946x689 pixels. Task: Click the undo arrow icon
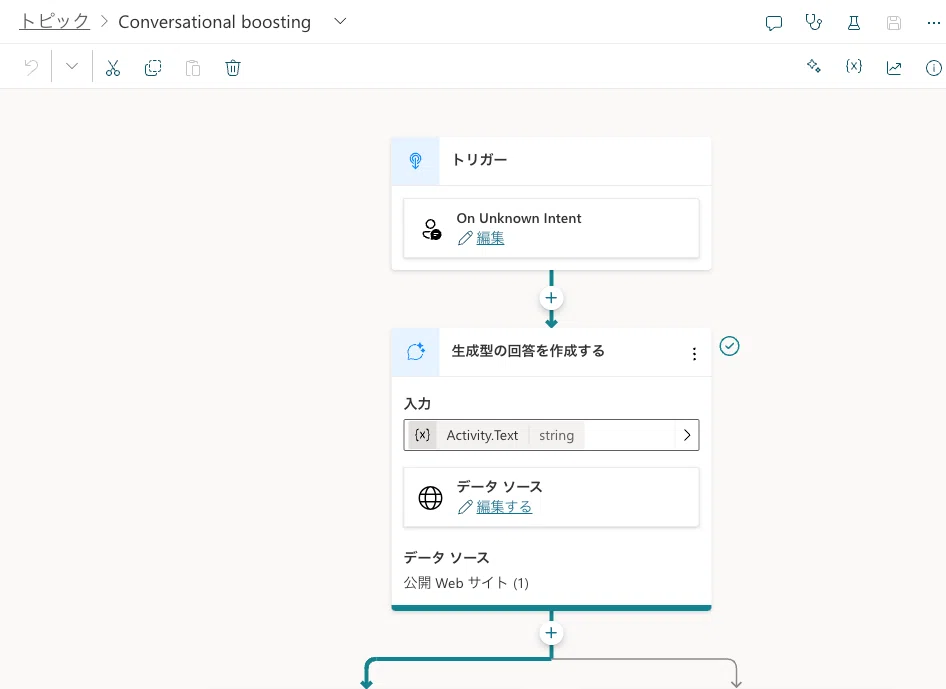point(31,67)
